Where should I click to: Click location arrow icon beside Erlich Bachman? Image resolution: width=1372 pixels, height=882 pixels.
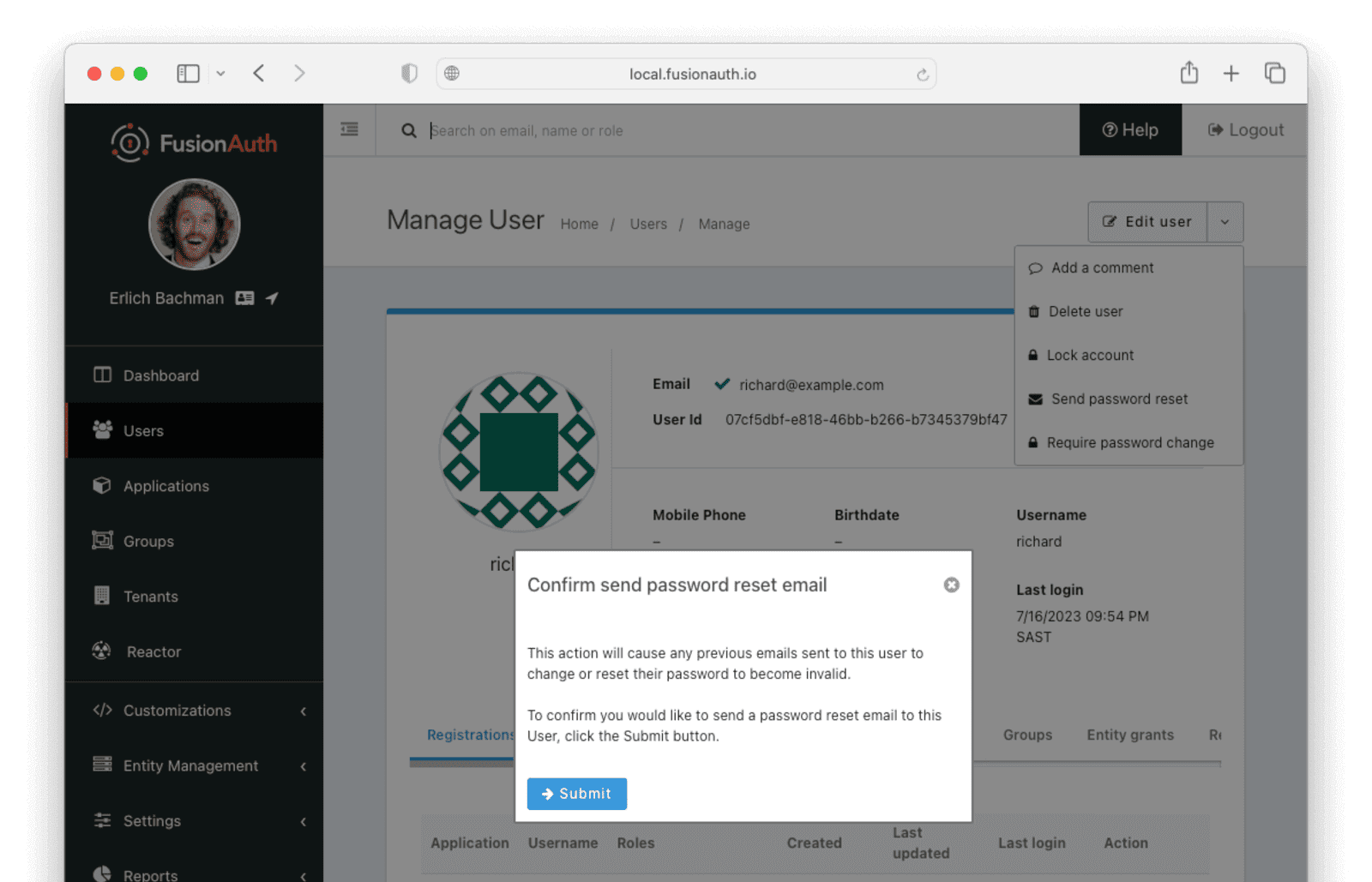coord(272,298)
